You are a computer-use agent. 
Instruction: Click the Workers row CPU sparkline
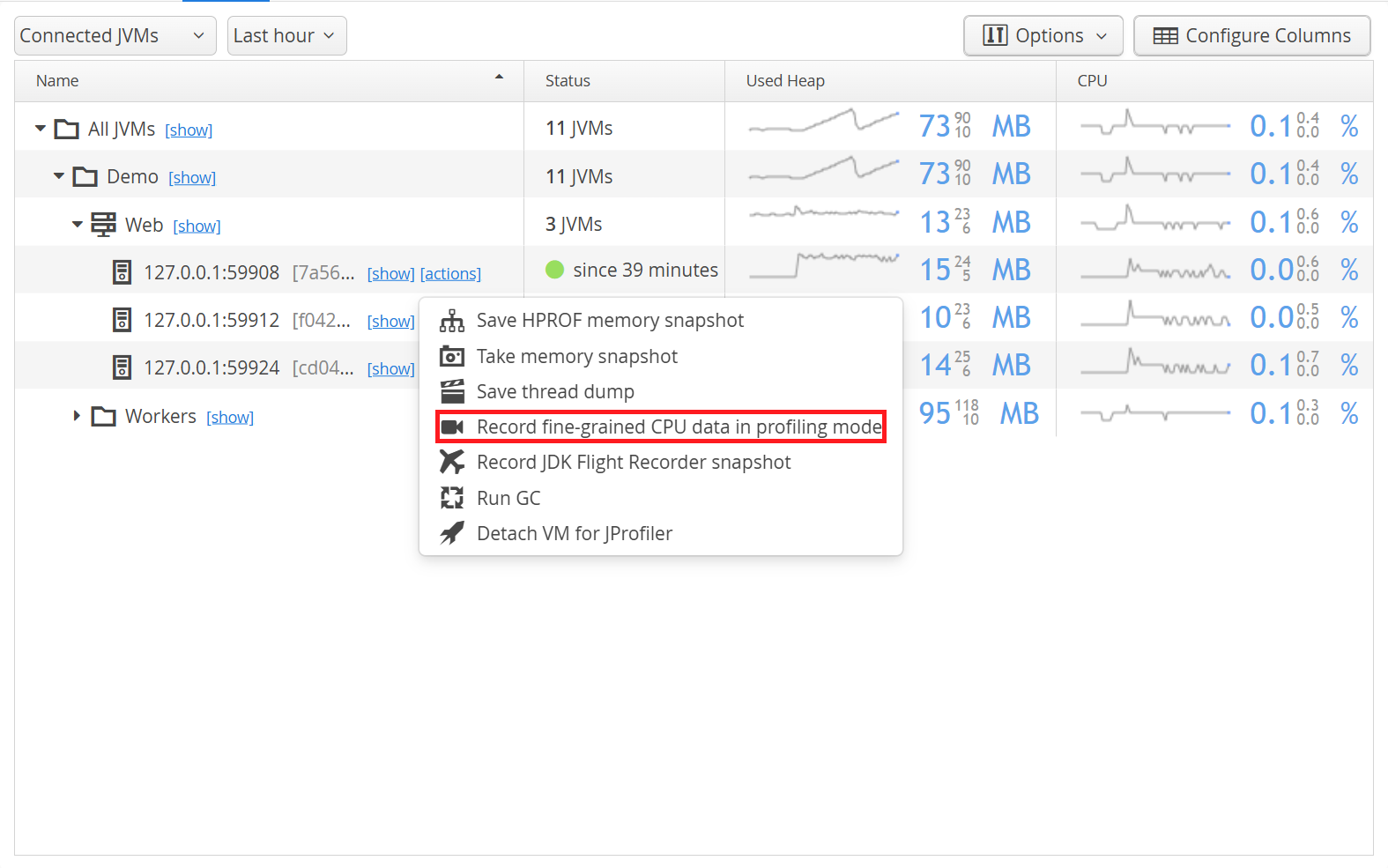pyautogui.click(x=1155, y=412)
